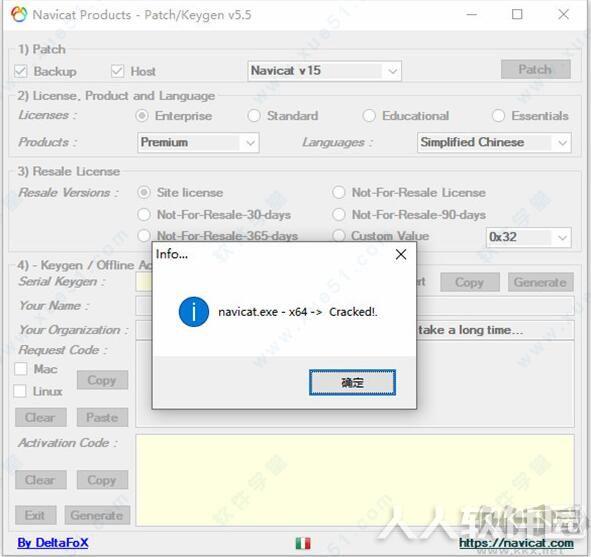Close the Info dialog with X
Viewport: 591px width, 557px height.
click(401, 254)
